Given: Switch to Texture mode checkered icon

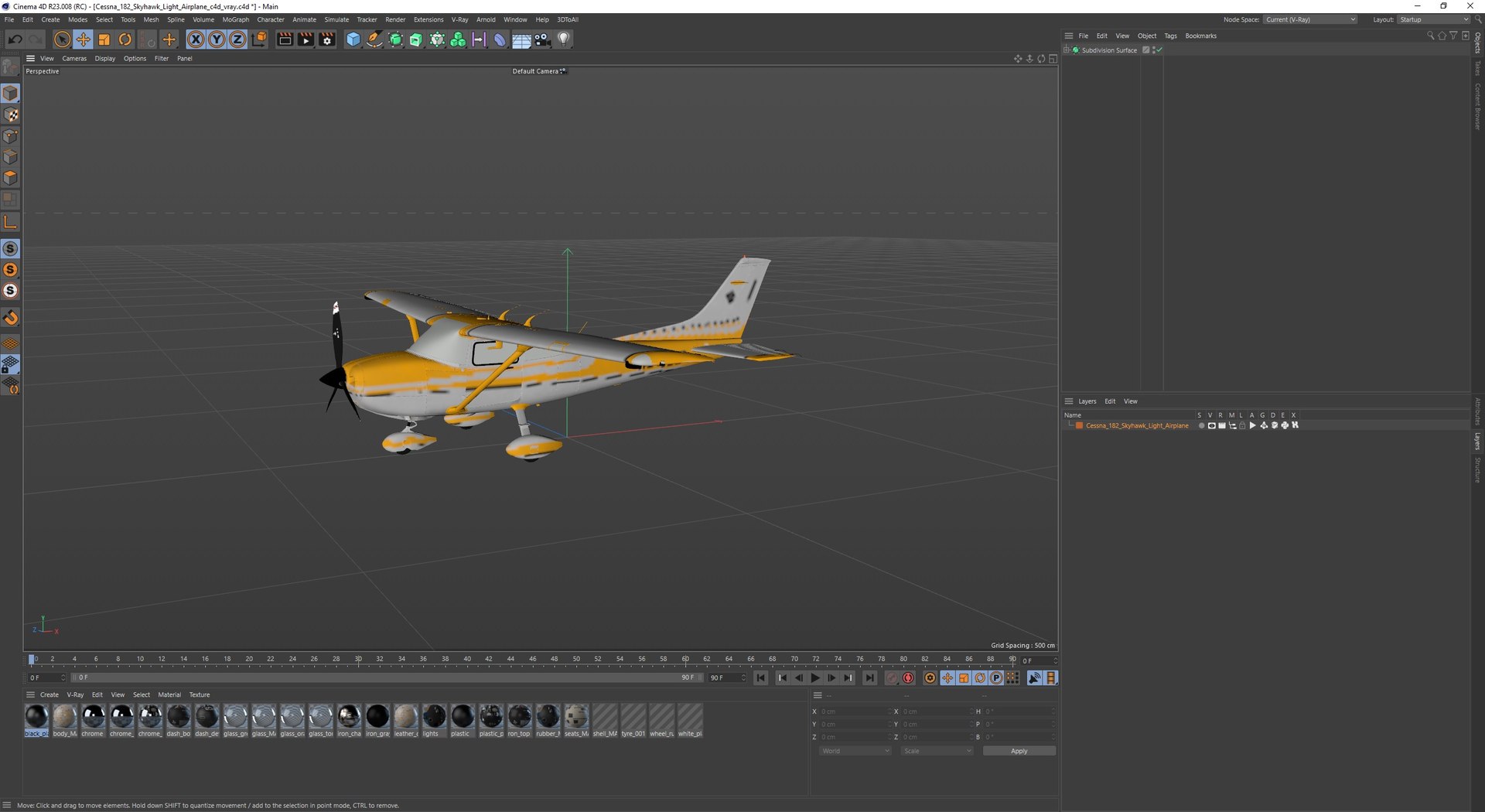Looking at the screenshot, I should tap(11, 114).
